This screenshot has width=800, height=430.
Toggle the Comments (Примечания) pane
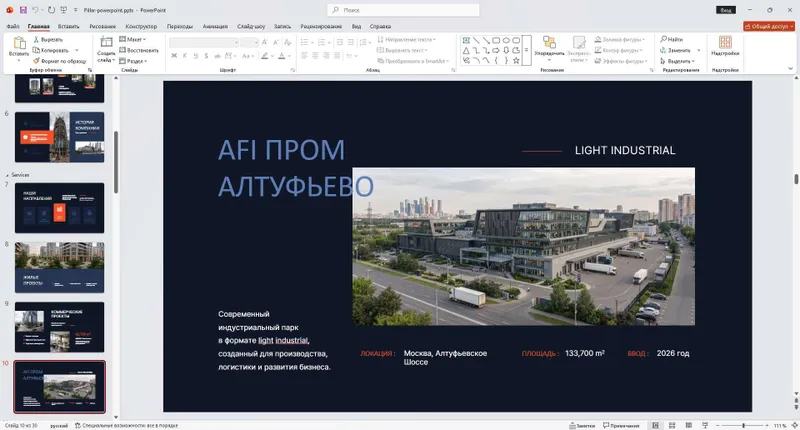(621, 425)
